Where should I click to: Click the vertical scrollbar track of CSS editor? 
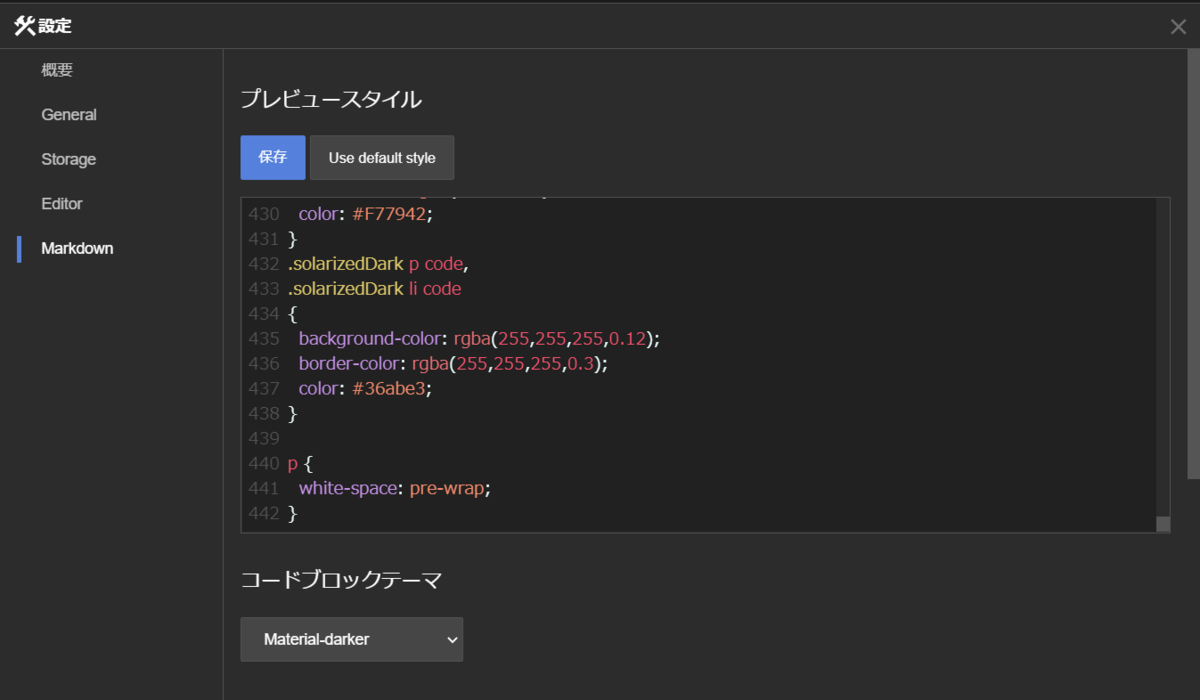[x=1163, y=357]
